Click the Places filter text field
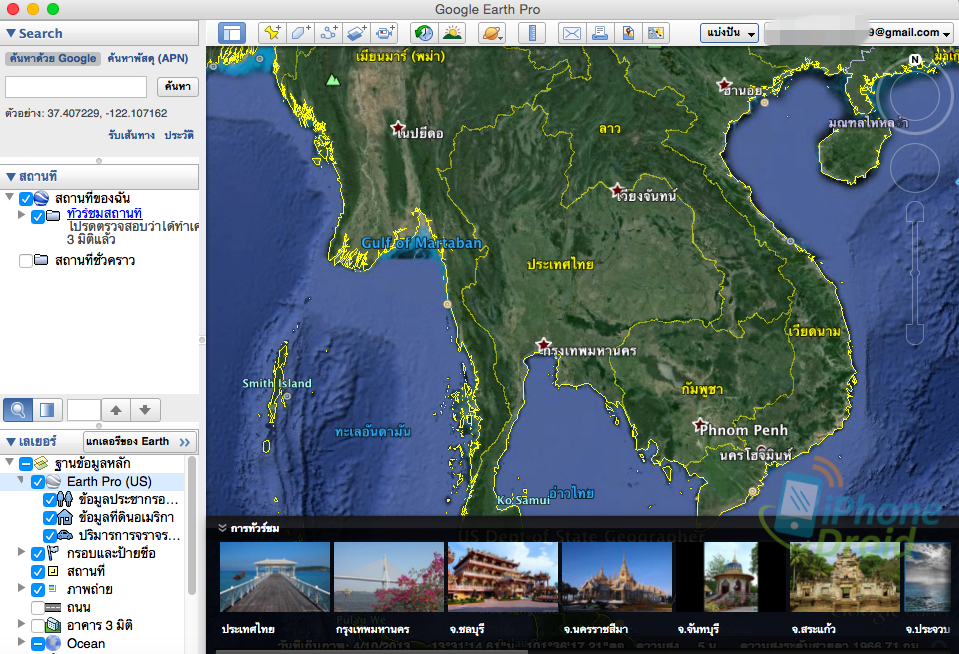The image size is (959, 654). click(84, 410)
